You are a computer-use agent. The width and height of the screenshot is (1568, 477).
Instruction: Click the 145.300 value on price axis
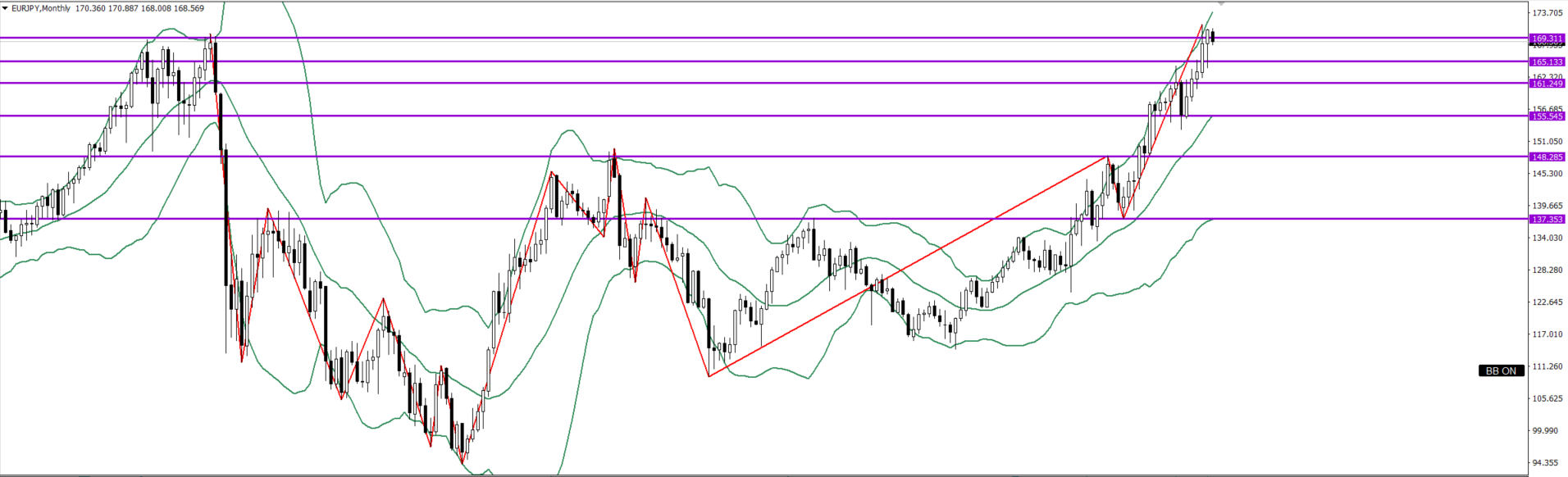tap(1547, 174)
